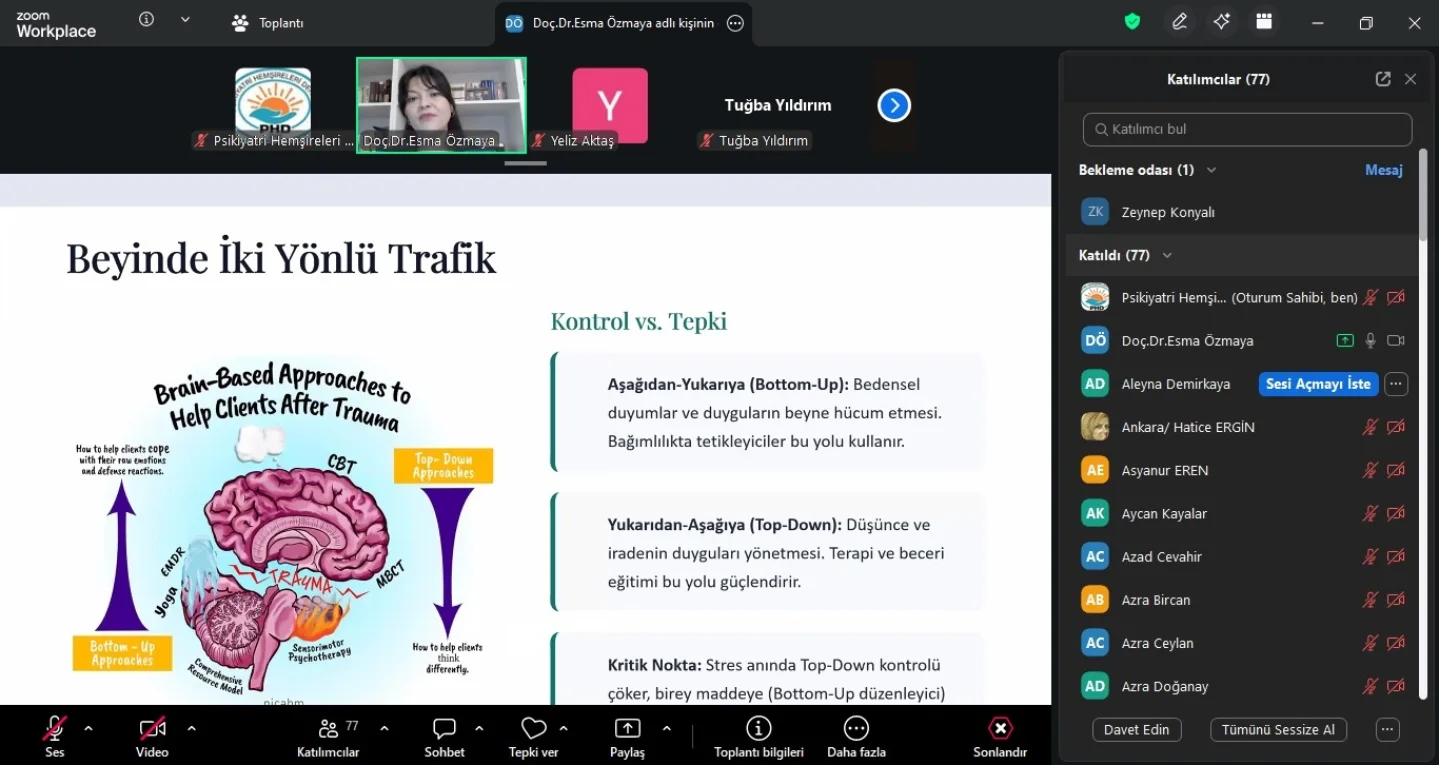Image resolution: width=1439 pixels, height=765 pixels.
Task: Switch to the Toplantı tab
Action: coord(268,22)
